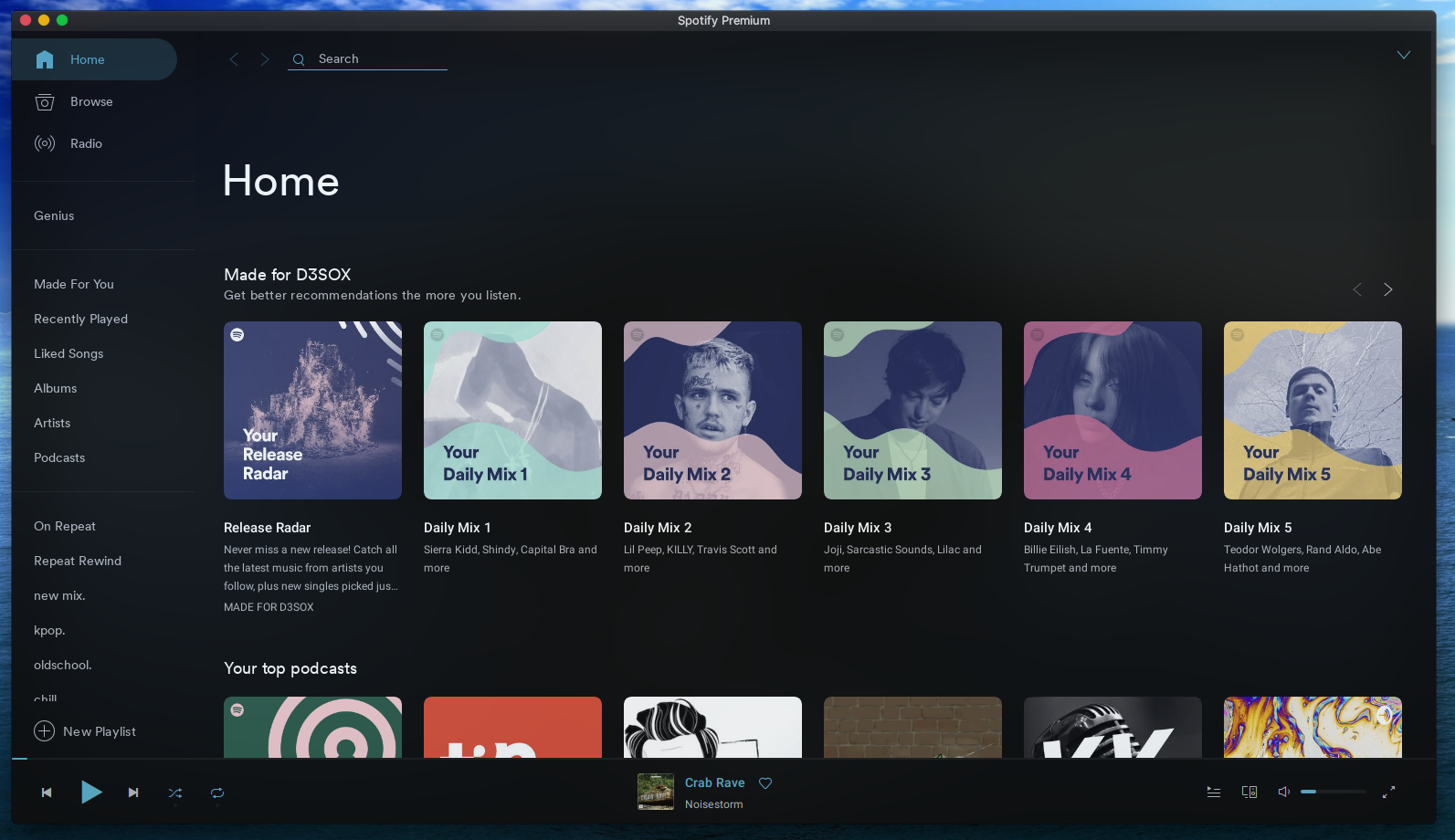Open the Repeat Rewind playlist
Screen dimensions: 1455x840
[x=78, y=561]
